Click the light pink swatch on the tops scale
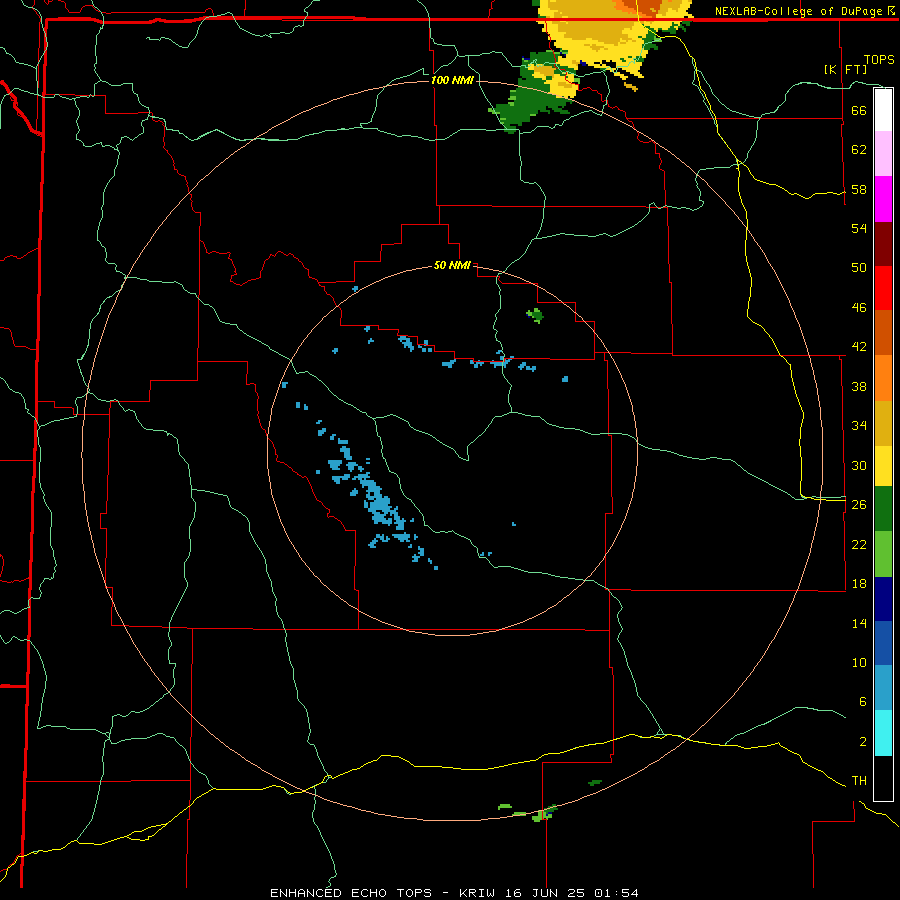The image size is (900, 900). pyautogui.click(x=883, y=154)
